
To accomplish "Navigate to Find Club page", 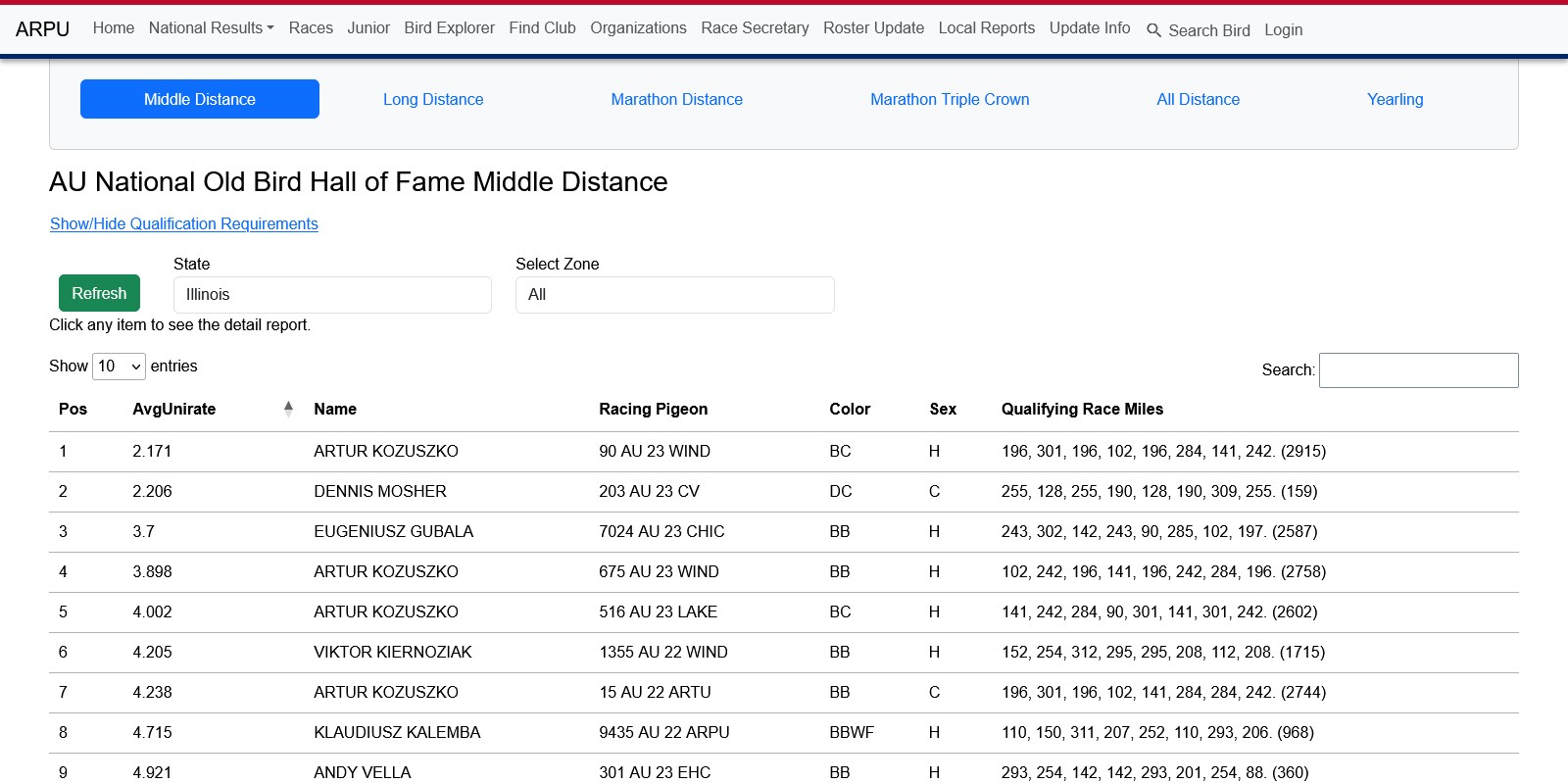I will [x=542, y=28].
